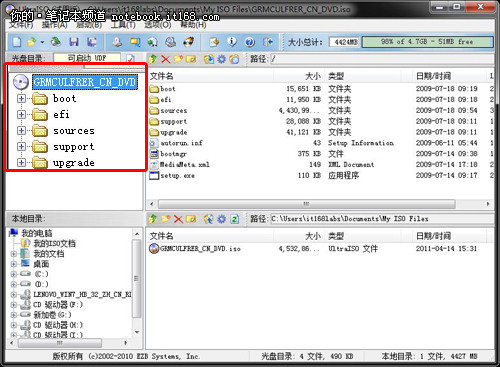This screenshot has height=367, width=500.
Task: Select bootmgr in the image file list
Action: point(173,154)
